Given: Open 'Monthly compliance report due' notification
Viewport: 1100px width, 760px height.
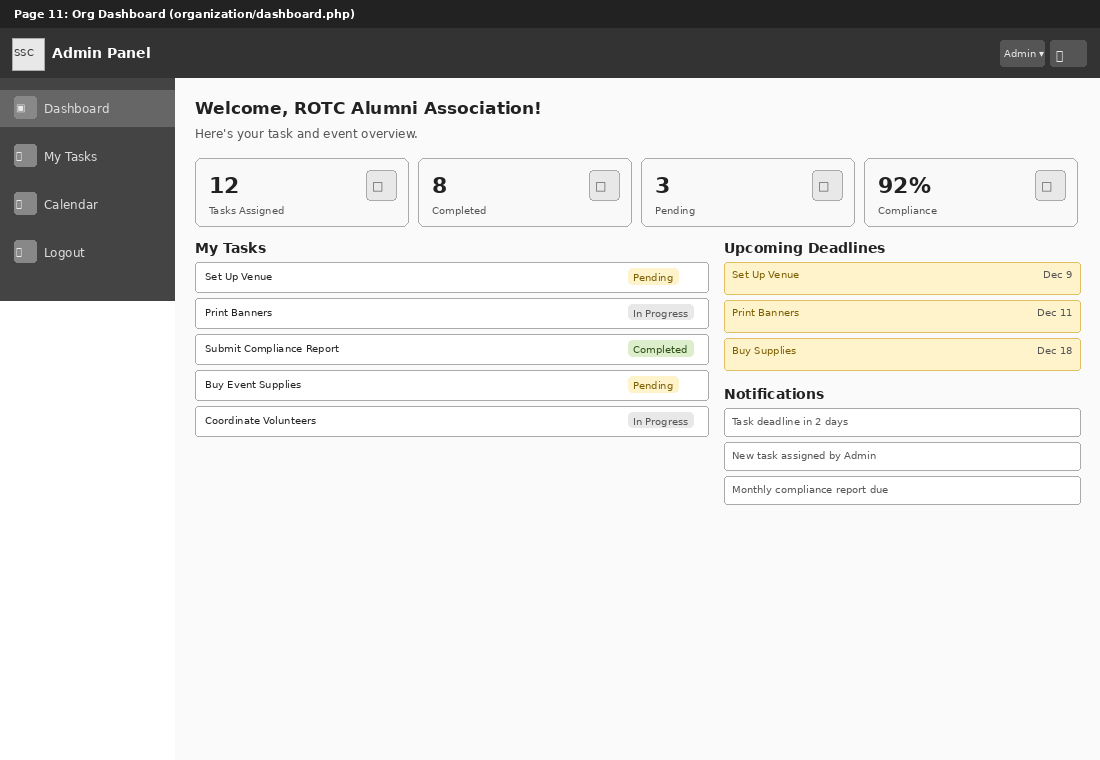Looking at the screenshot, I should (902, 491).
